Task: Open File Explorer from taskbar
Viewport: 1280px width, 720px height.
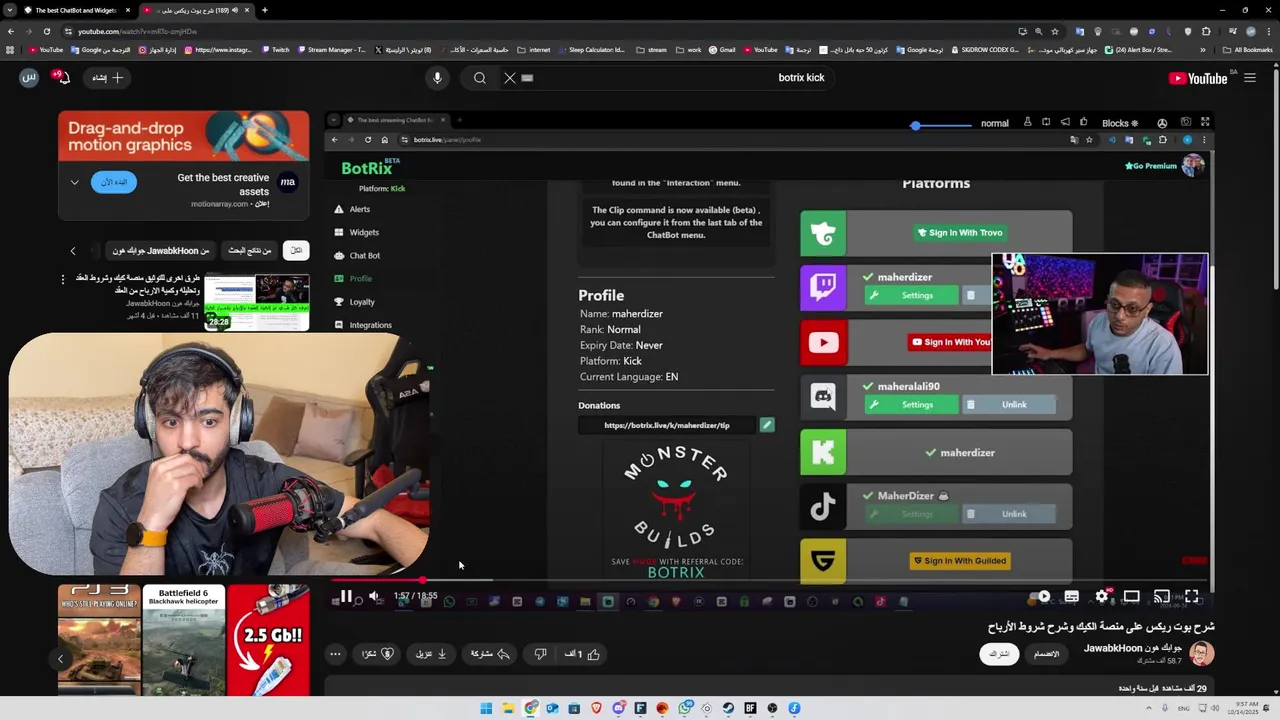Action: (x=508, y=708)
